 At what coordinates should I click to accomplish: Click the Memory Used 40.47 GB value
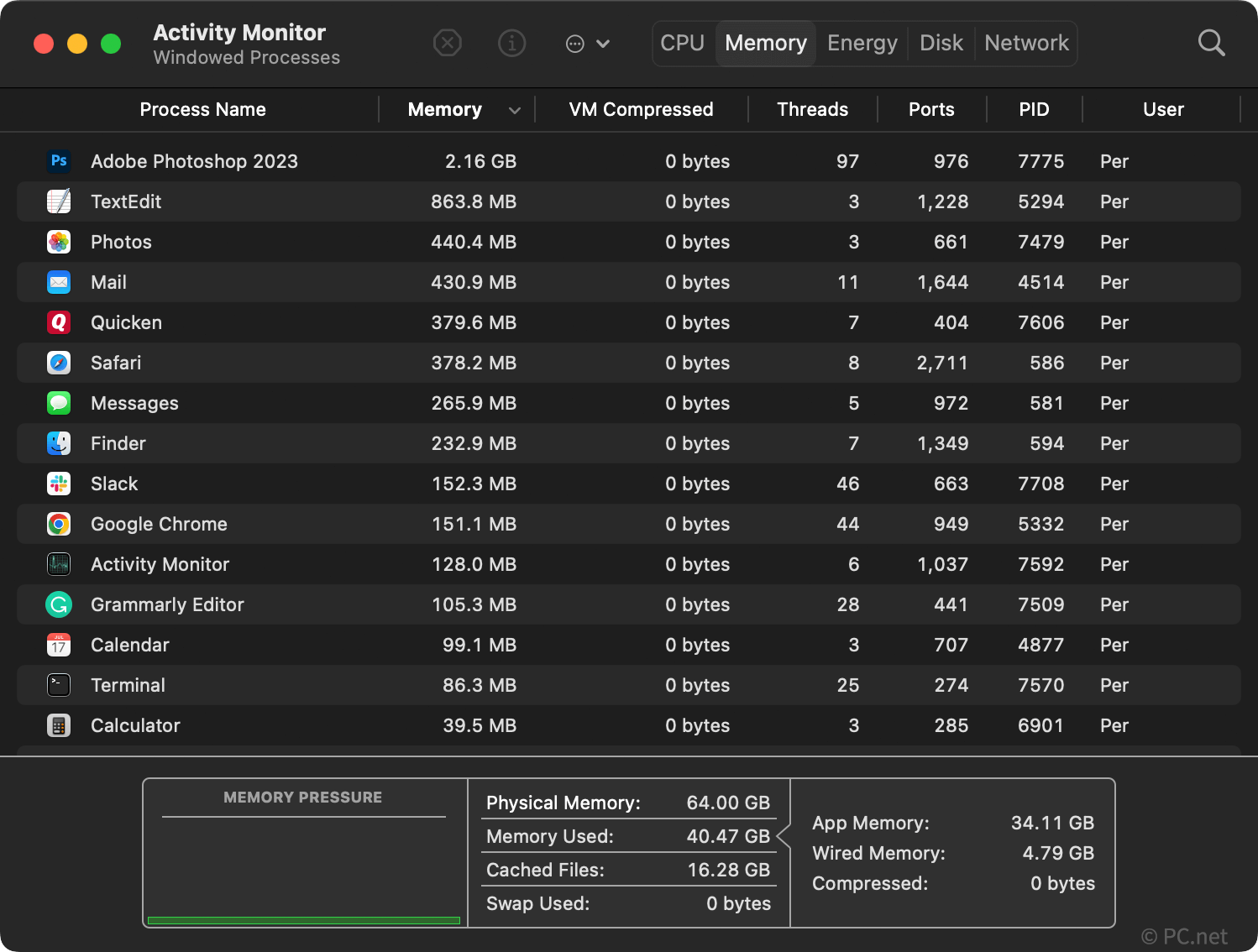coord(728,836)
